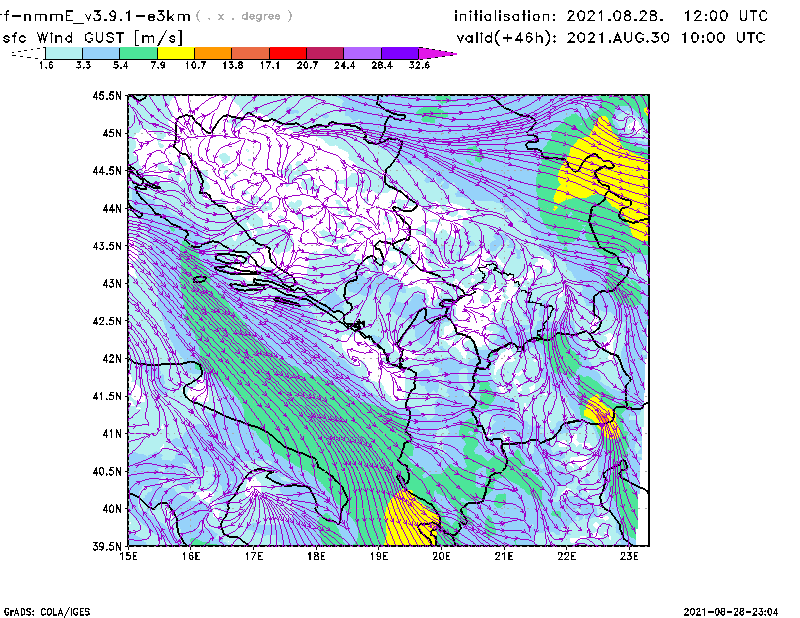Click the 41N latitude label
Screen dimensions: 800x618
[112, 434]
